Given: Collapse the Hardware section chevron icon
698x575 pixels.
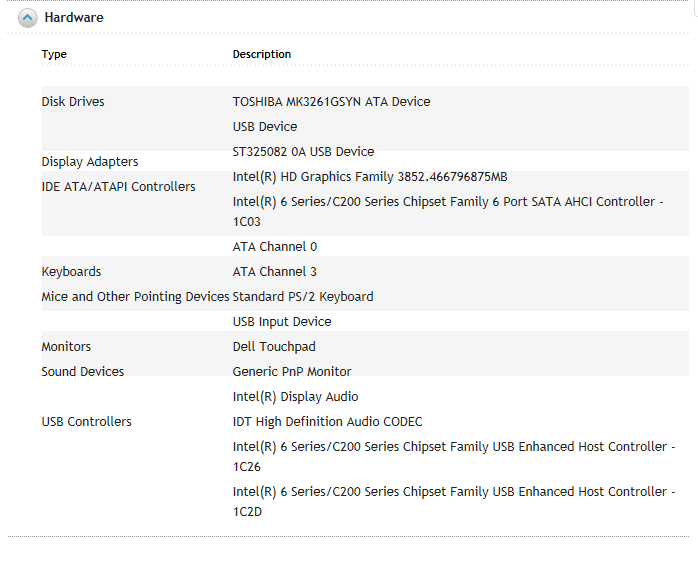Looking at the screenshot, I should point(28,18).
